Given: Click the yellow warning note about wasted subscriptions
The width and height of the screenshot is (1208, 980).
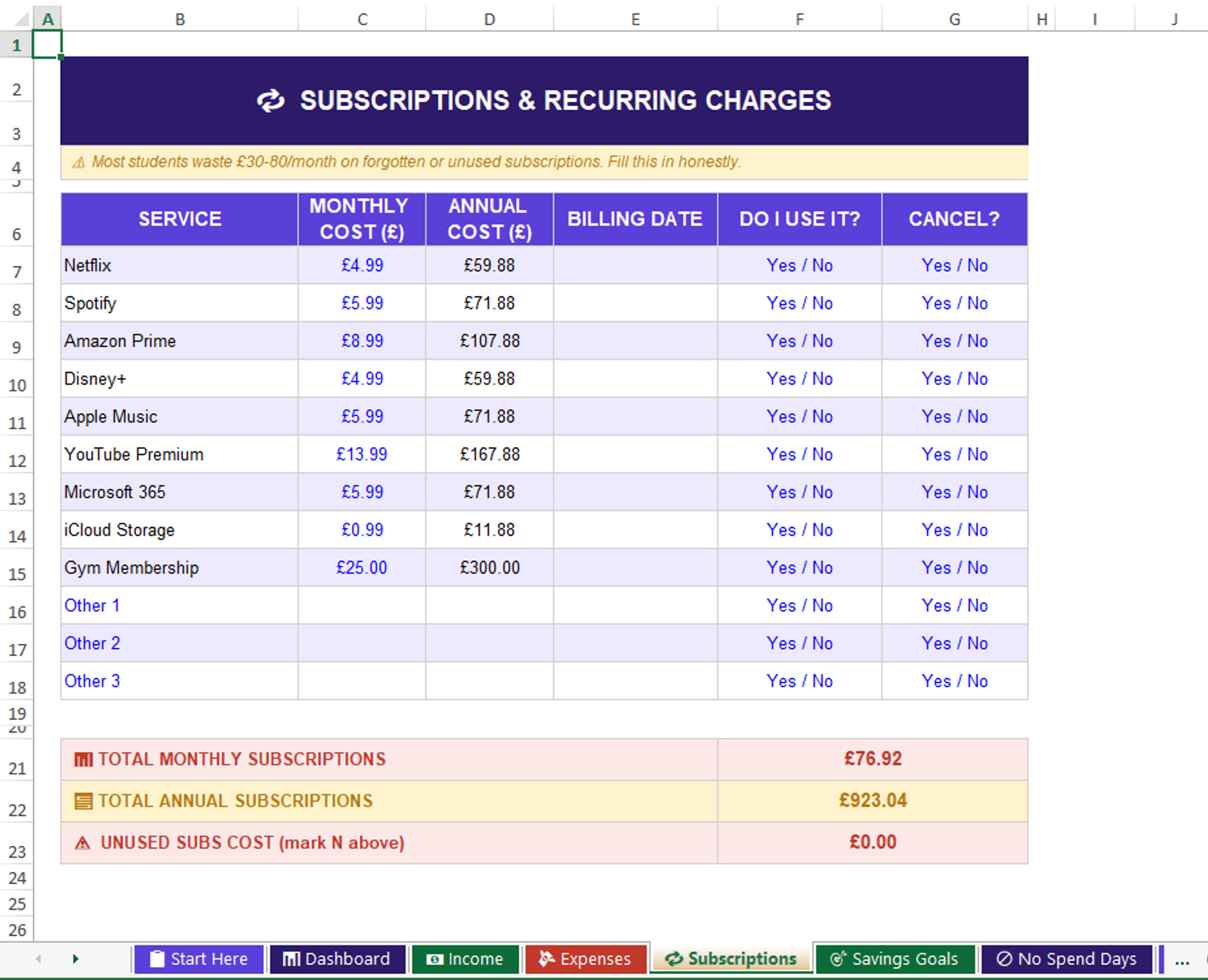Looking at the screenshot, I should point(544,162).
